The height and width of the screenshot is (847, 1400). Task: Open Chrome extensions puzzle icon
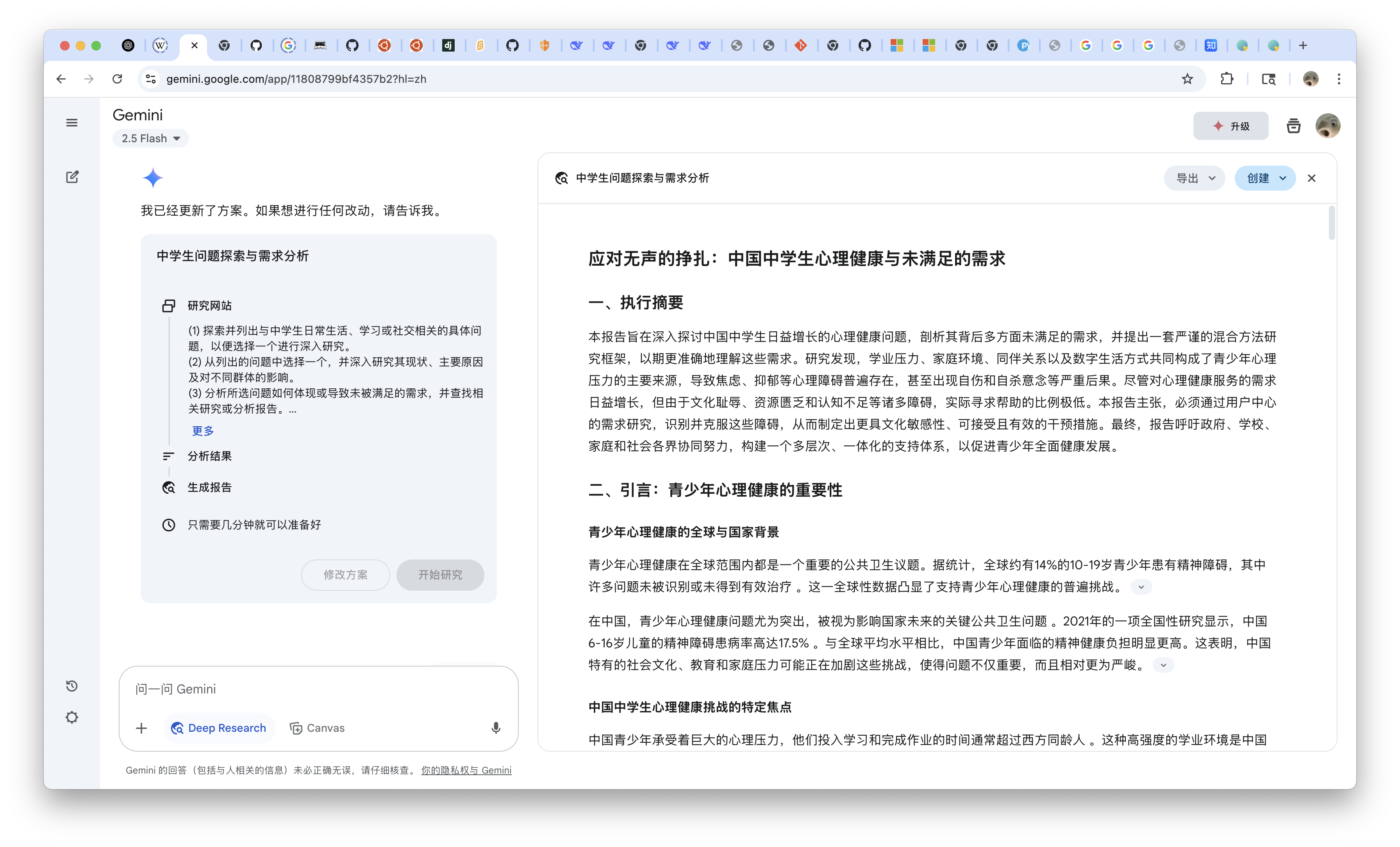click(1227, 79)
